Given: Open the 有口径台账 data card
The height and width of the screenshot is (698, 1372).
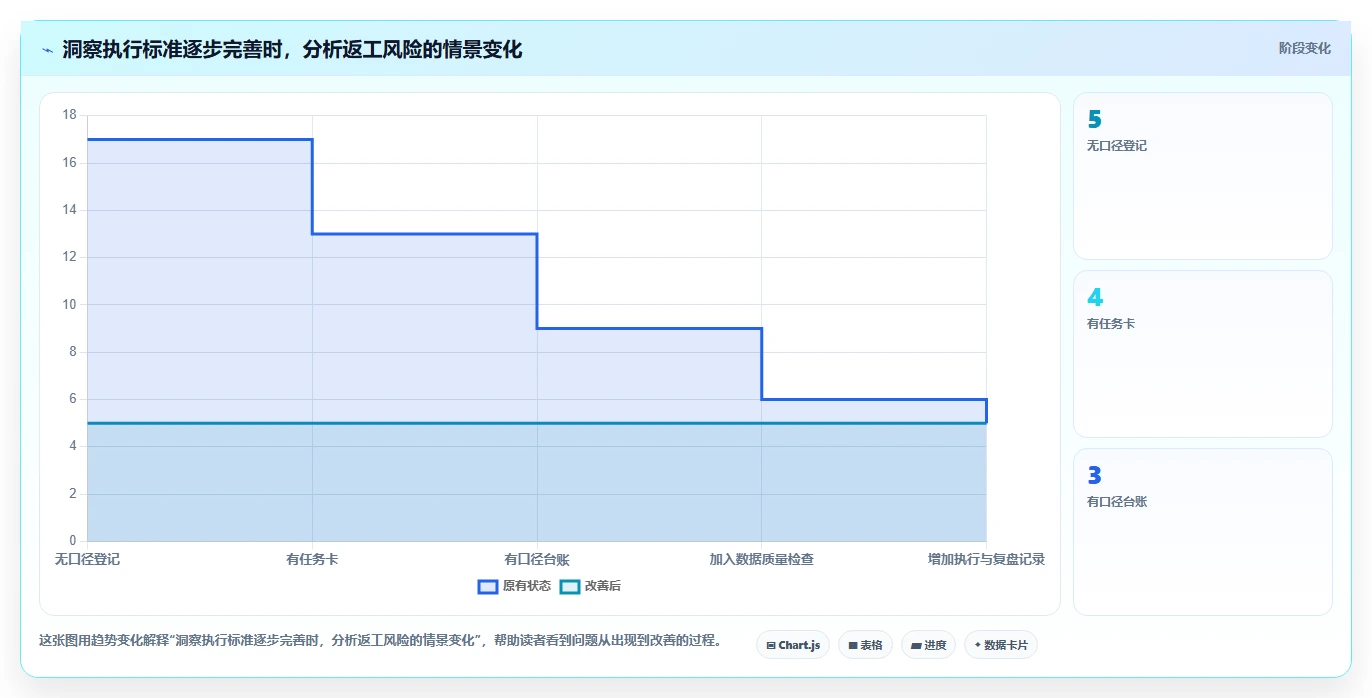Looking at the screenshot, I should [x=1203, y=532].
